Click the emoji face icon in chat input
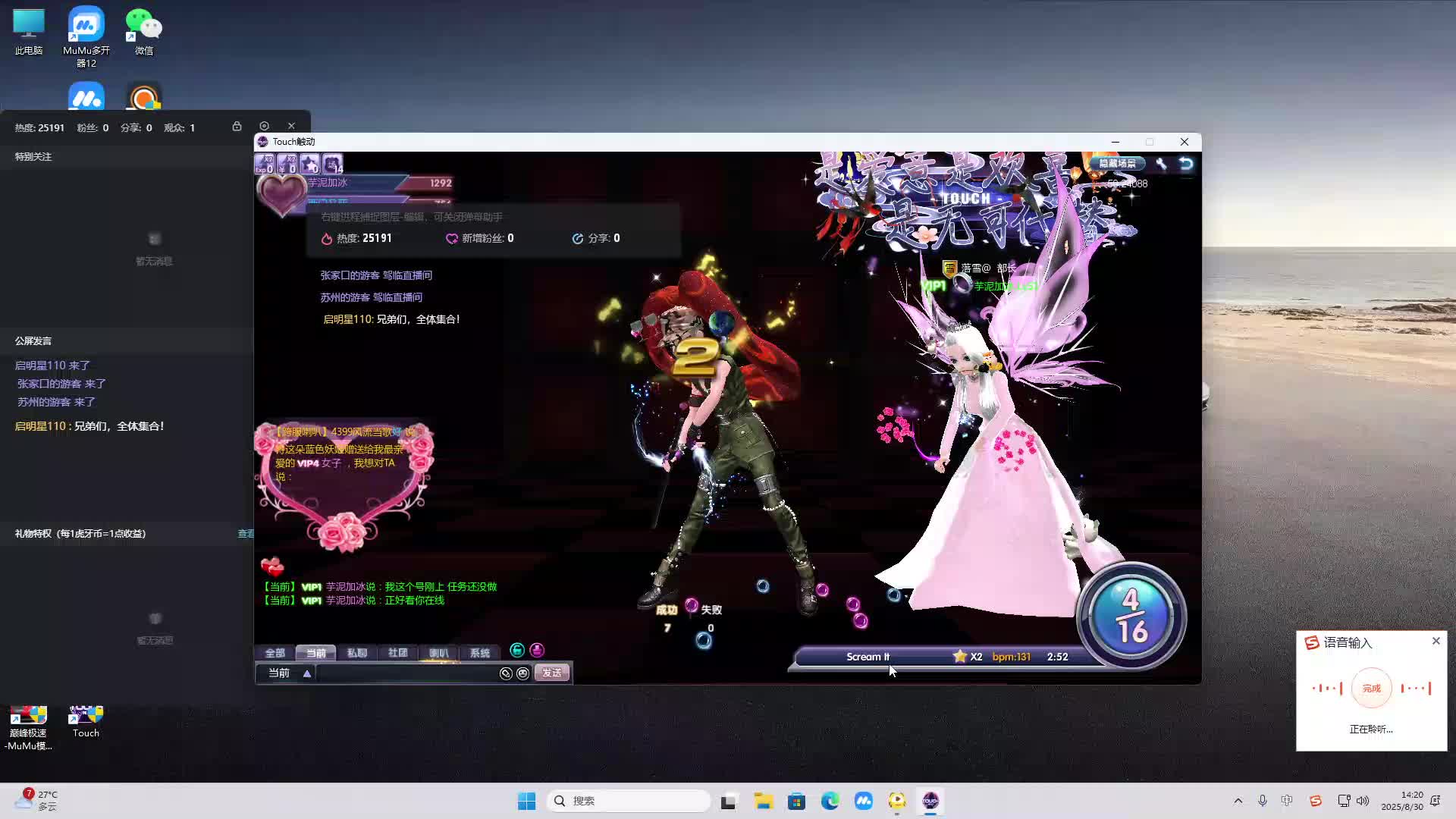 pos(522,673)
